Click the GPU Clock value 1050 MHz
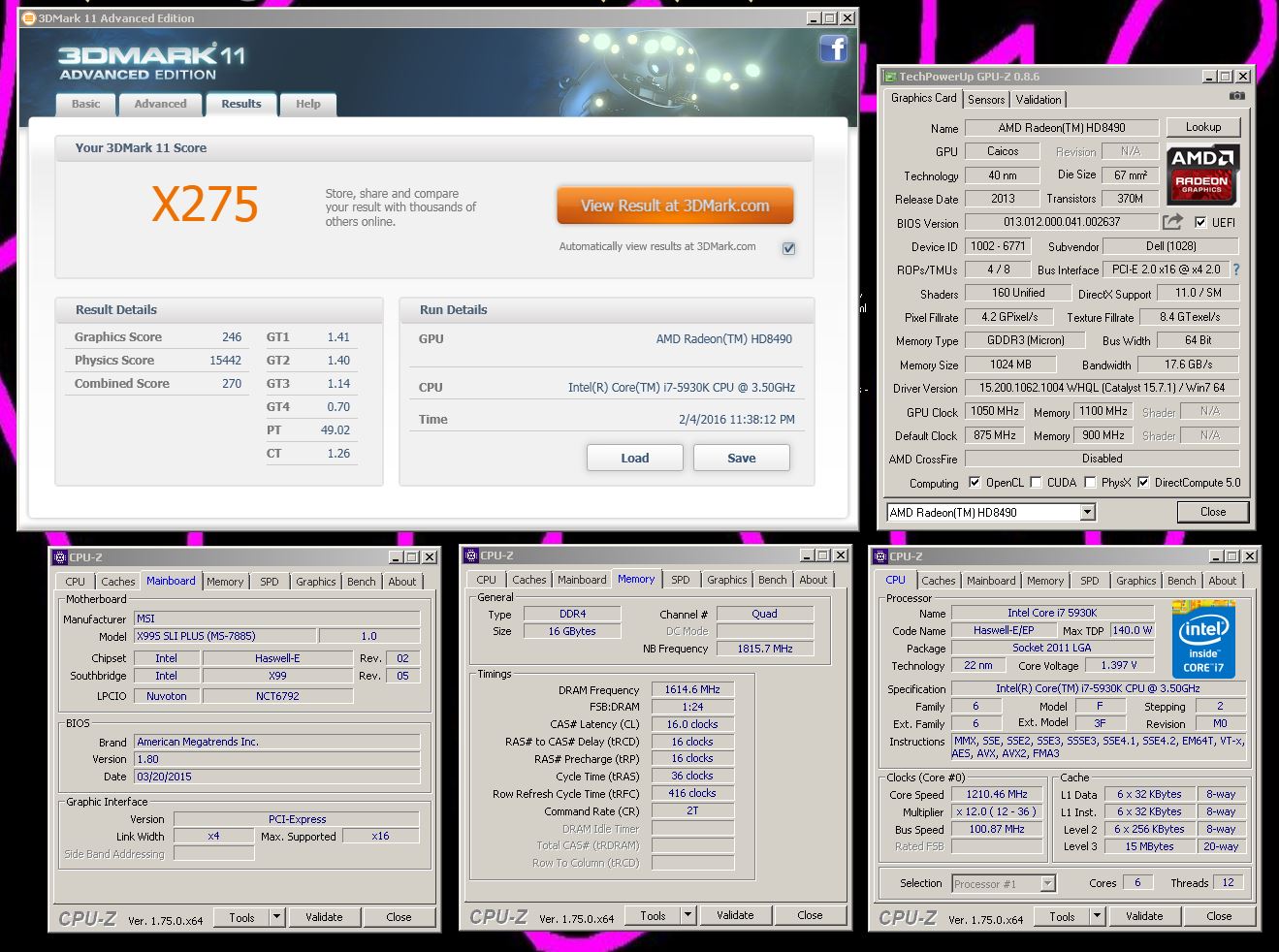 [995, 411]
